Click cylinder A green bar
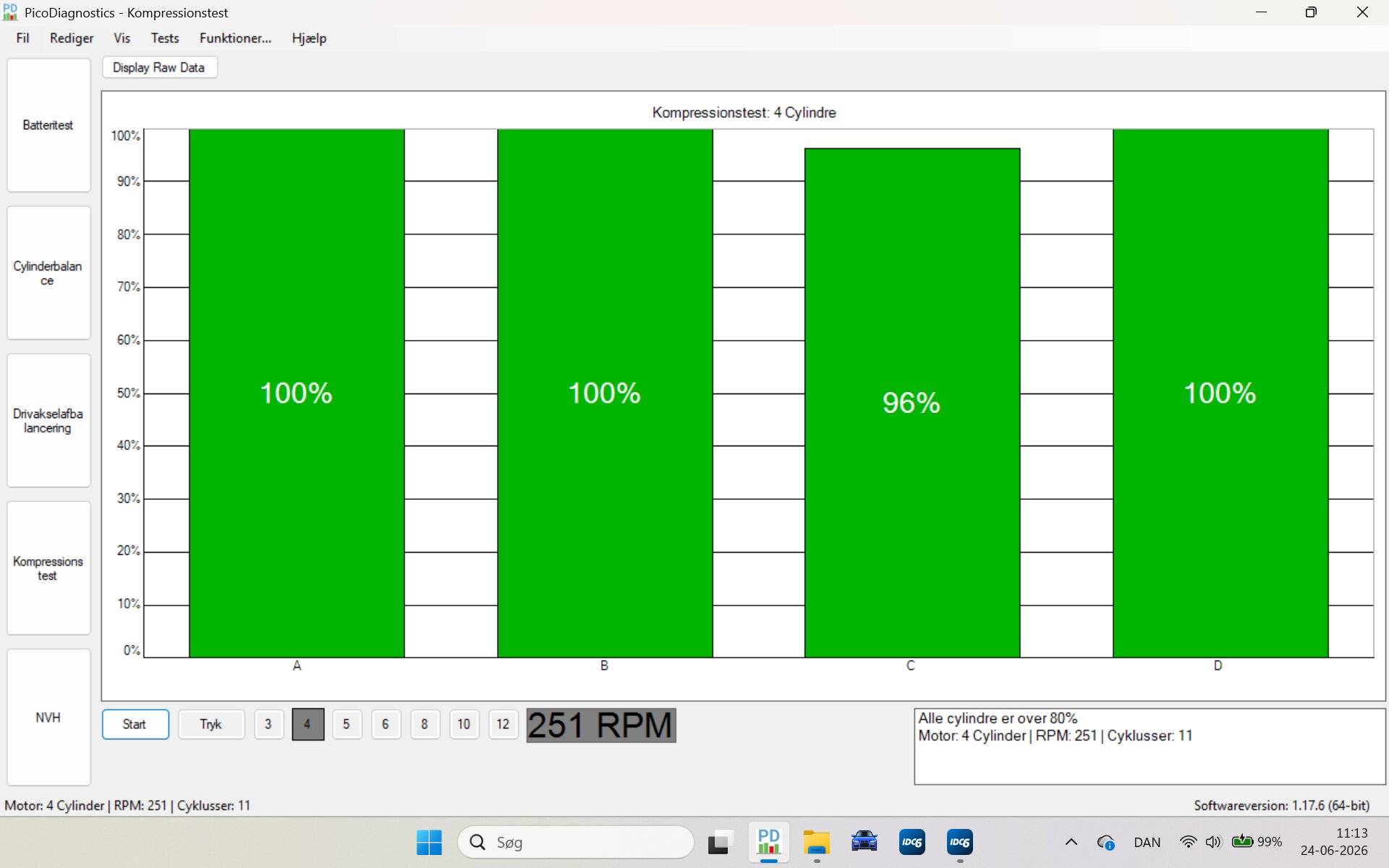Screen dimensions: 1389x868 tap(297, 393)
